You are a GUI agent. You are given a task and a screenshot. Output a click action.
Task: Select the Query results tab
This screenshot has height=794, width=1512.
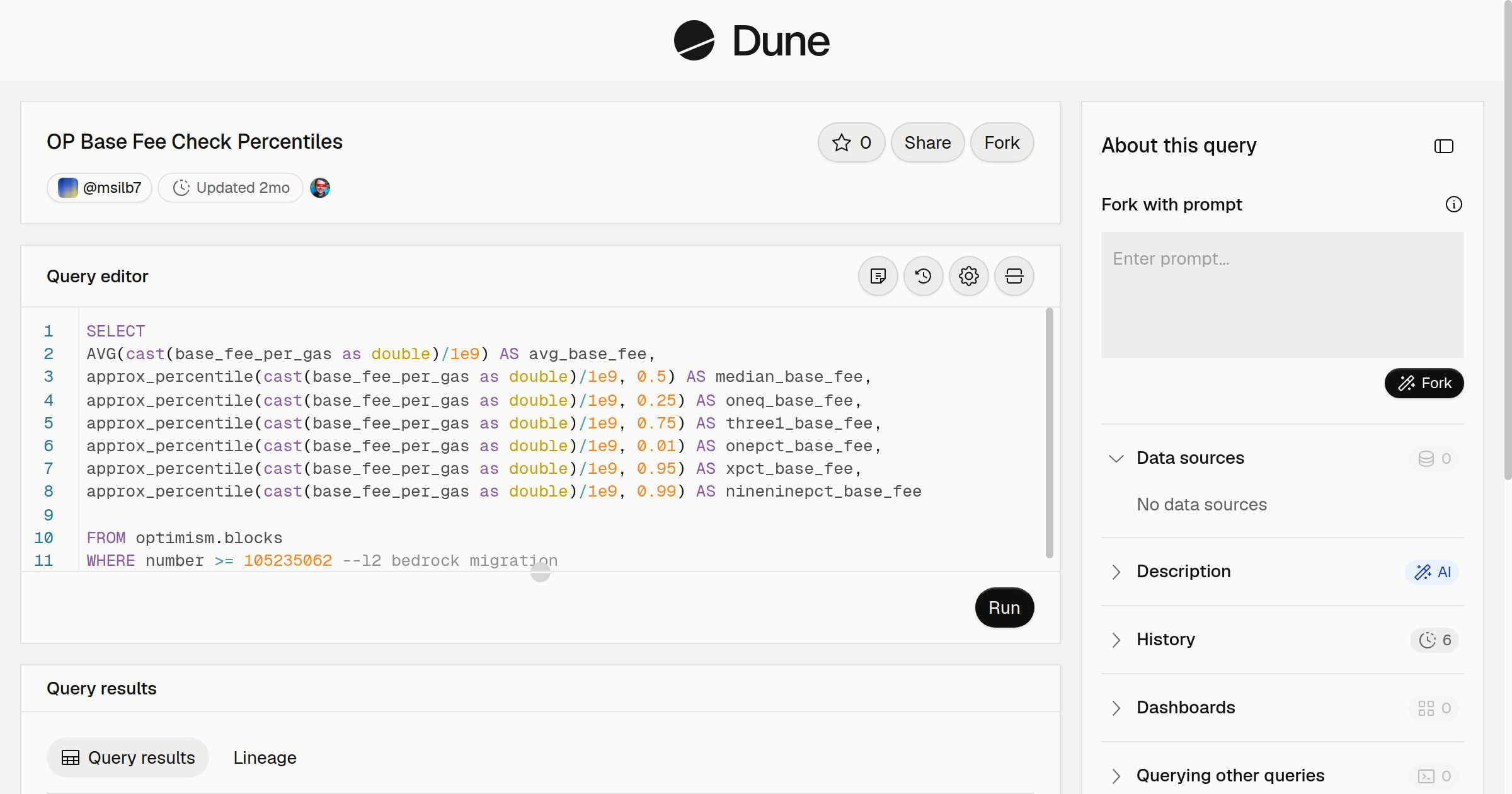click(128, 757)
